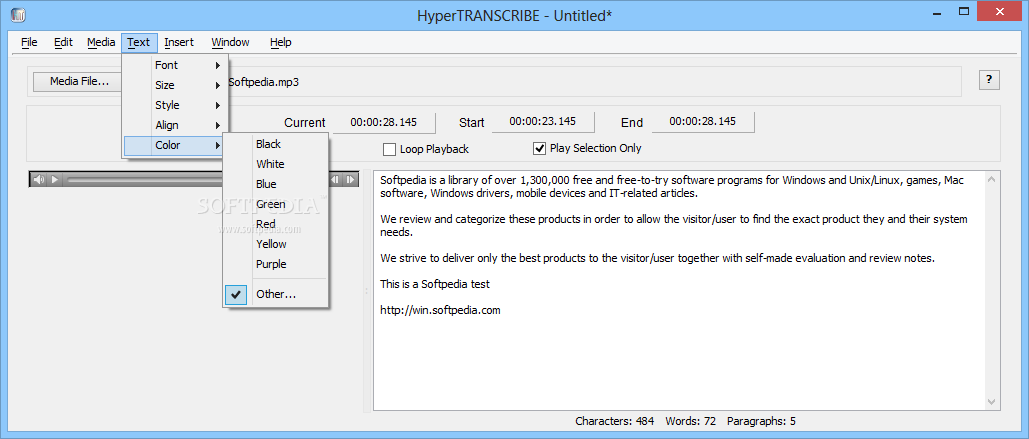This screenshot has width=1029, height=439.
Task: Open the Align submenu
Action: click(x=176, y=125)
